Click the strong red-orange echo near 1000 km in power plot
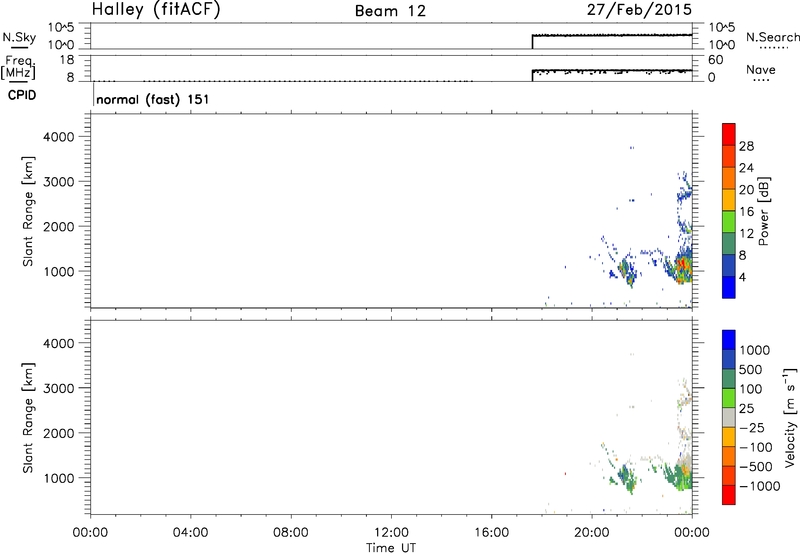This screenshot has height=554, width=800. 683,265
